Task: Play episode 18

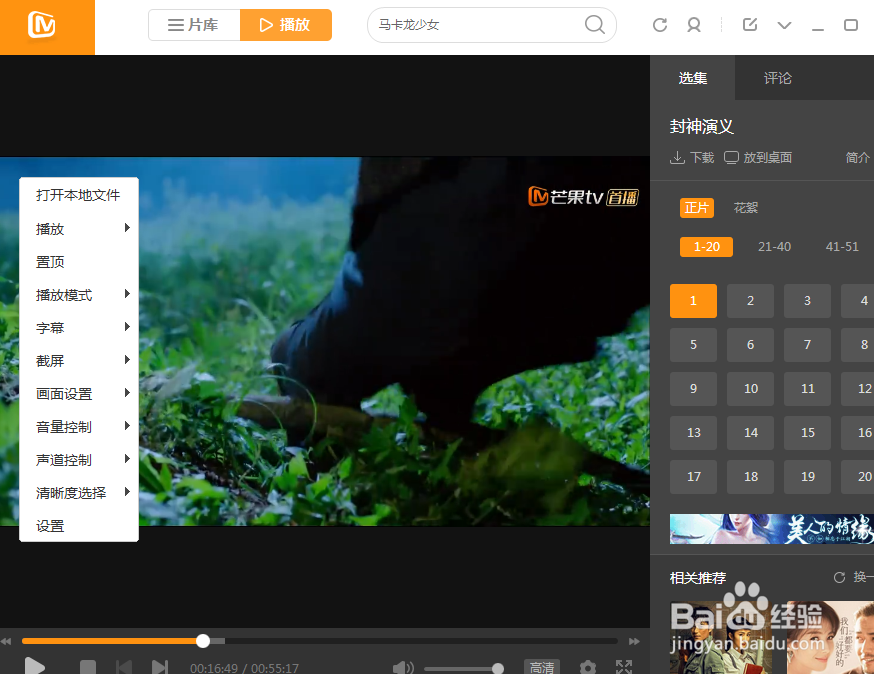Action: coord(750,477)
